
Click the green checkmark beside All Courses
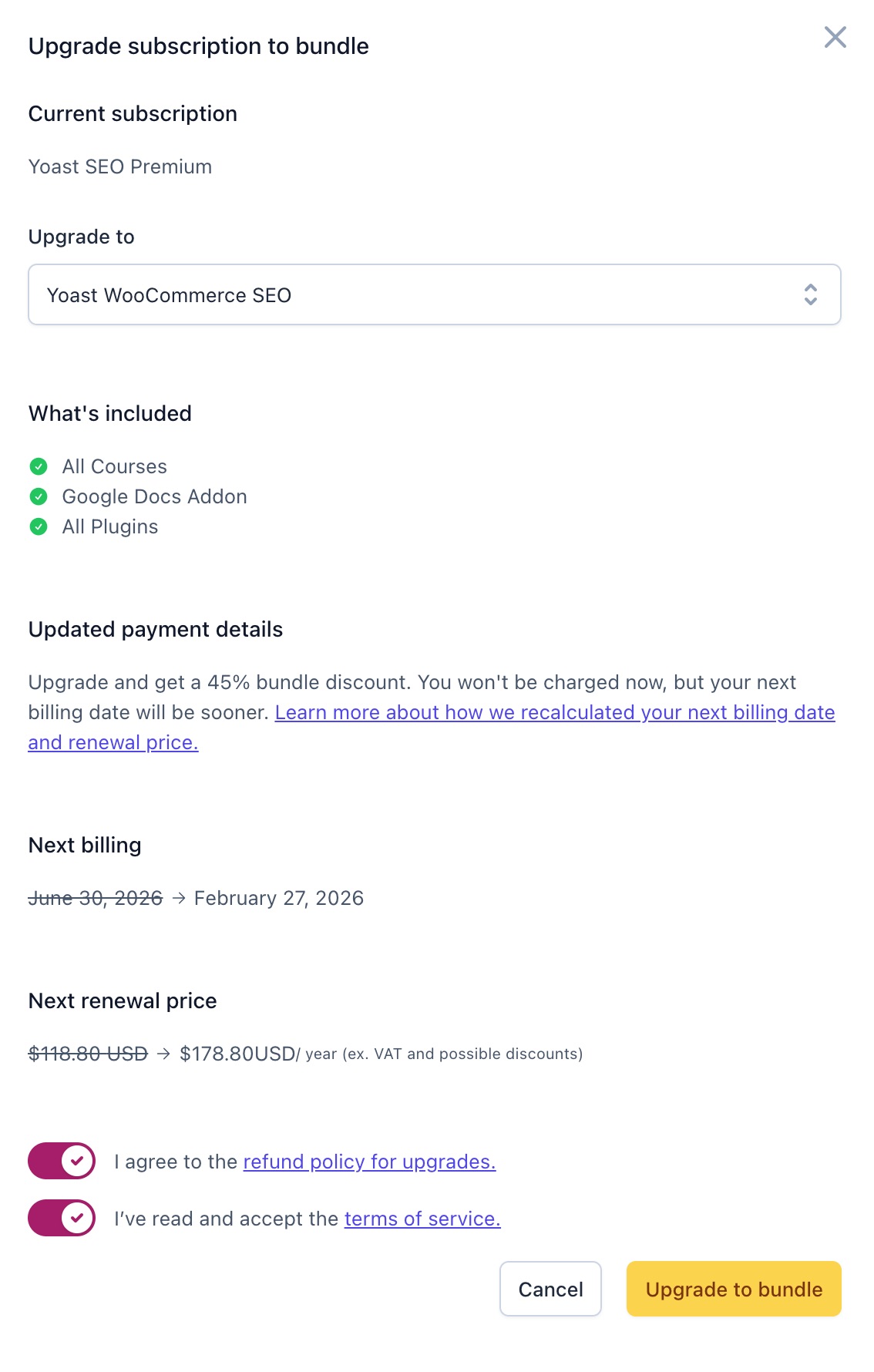tap(39, 466)
